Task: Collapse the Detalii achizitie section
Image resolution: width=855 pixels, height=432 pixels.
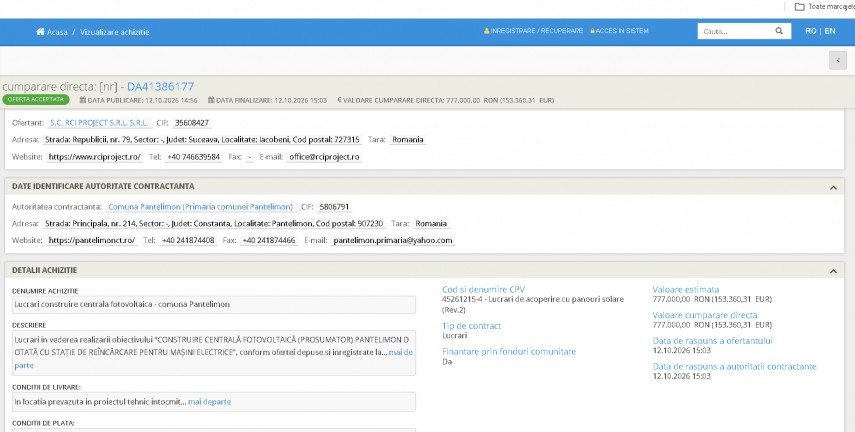Action: [x=833, y=271]
